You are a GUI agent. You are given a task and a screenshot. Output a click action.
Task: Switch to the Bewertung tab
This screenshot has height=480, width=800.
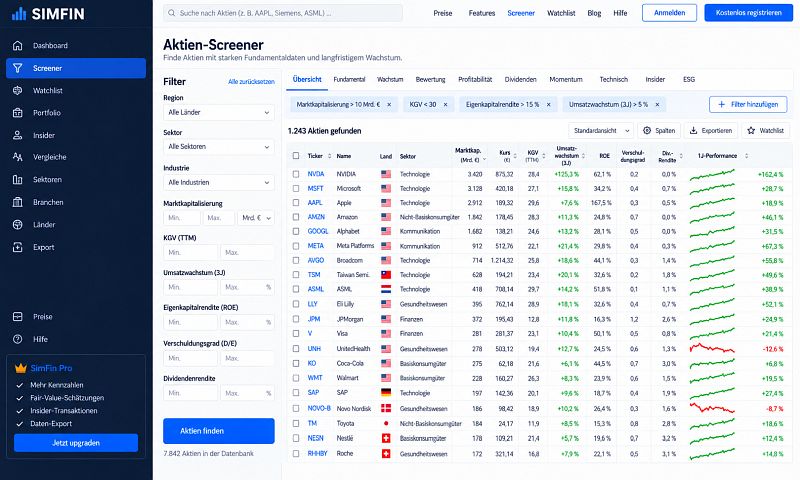click(430, 80)
